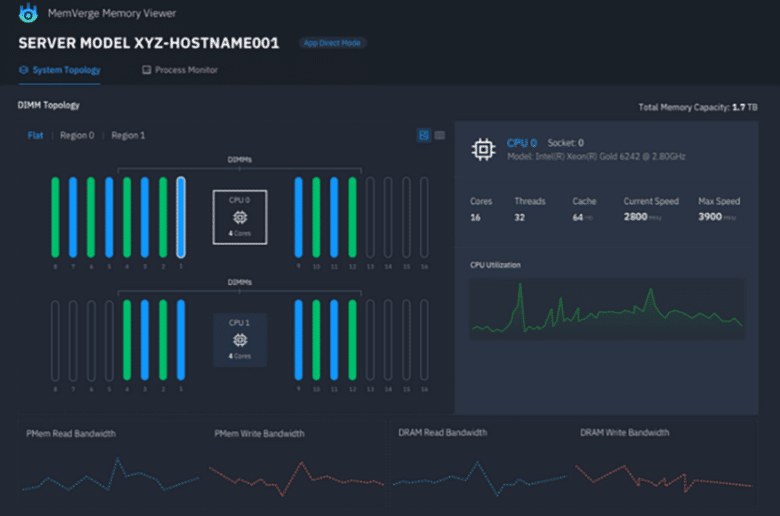Select blue DIMM 1 of CPU 1
780x516 pixels.
pos(181,340)
